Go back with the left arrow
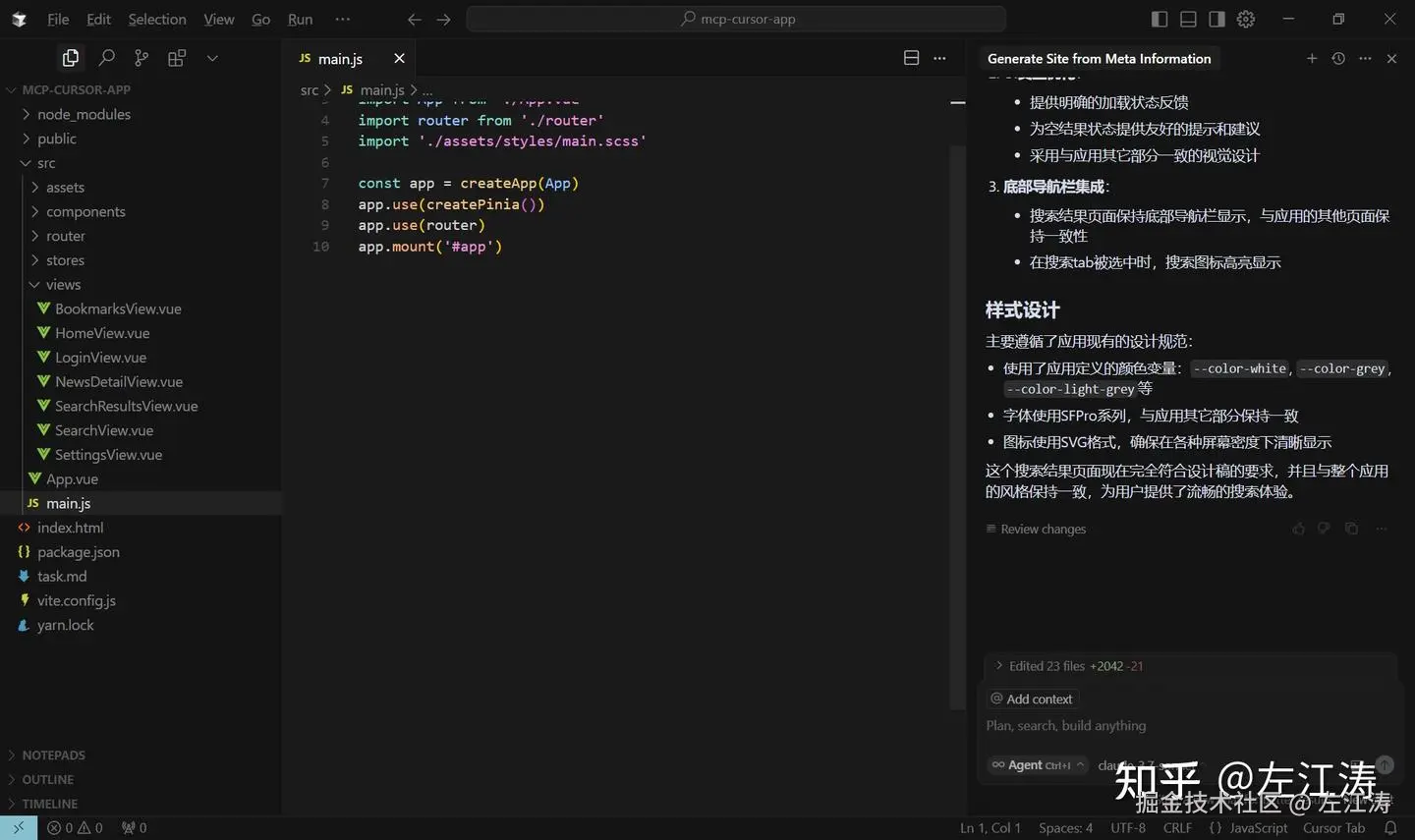Image resolution: width=1415 pixels, height=840 pixels. tap(415, 20)
